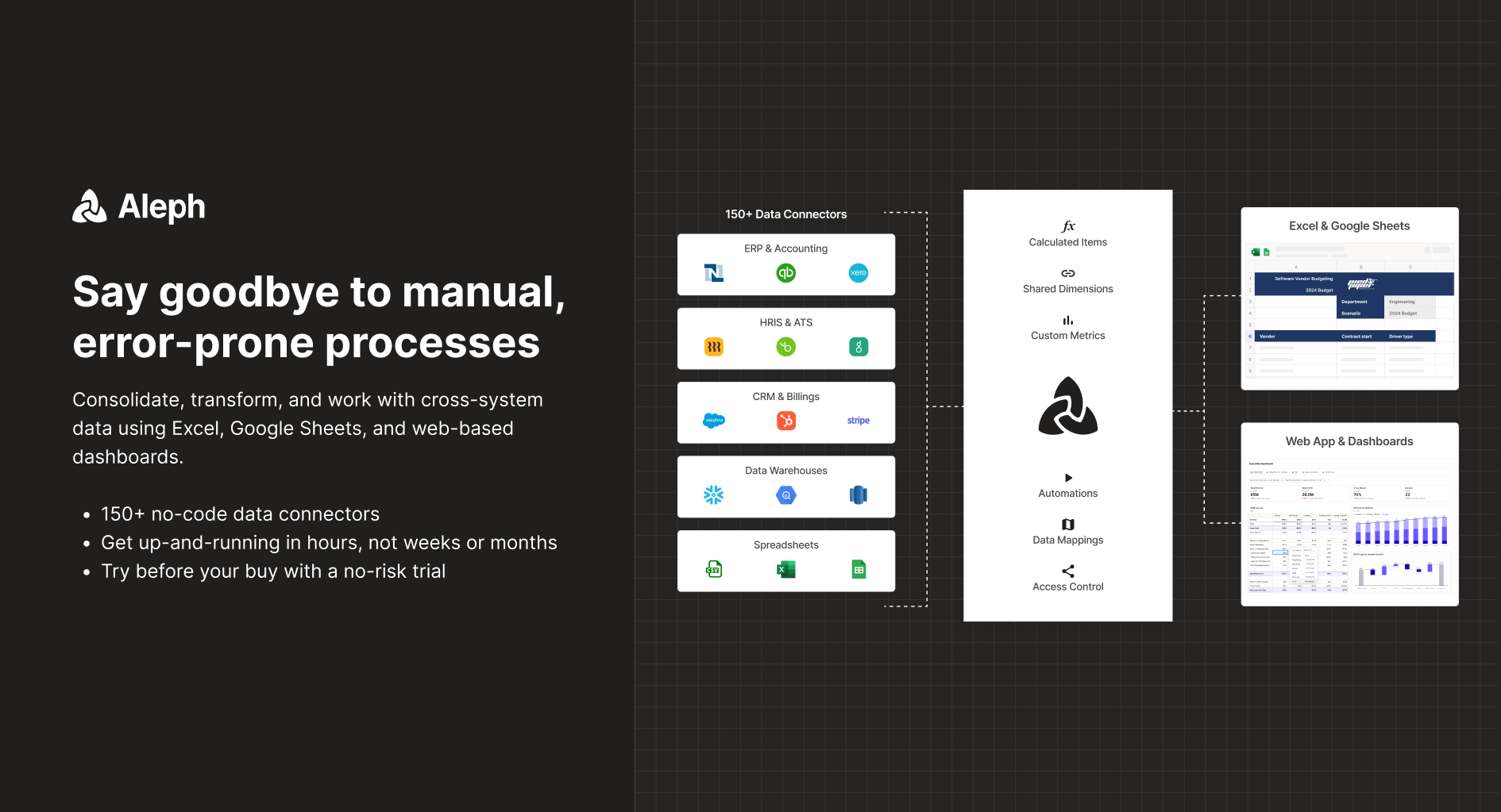Click the Aleph logo beside the brand name
Screen dimensions: 1501x812
pyautogui.click(x=90, y=206)
